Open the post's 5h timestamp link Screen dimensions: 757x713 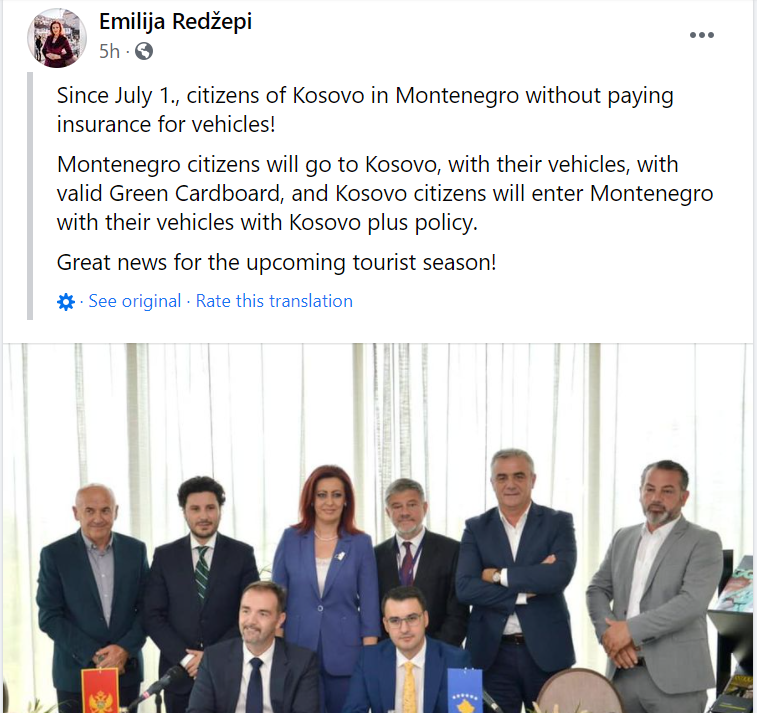click(109, 51)
